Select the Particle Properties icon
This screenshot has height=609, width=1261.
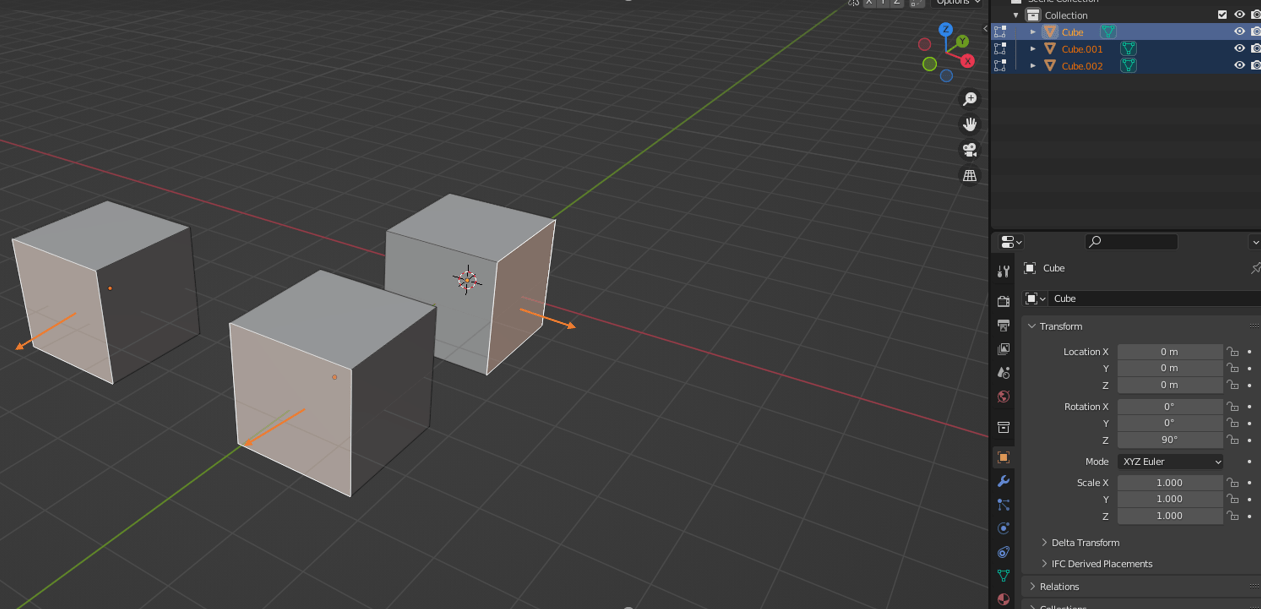coord(1003,505)
